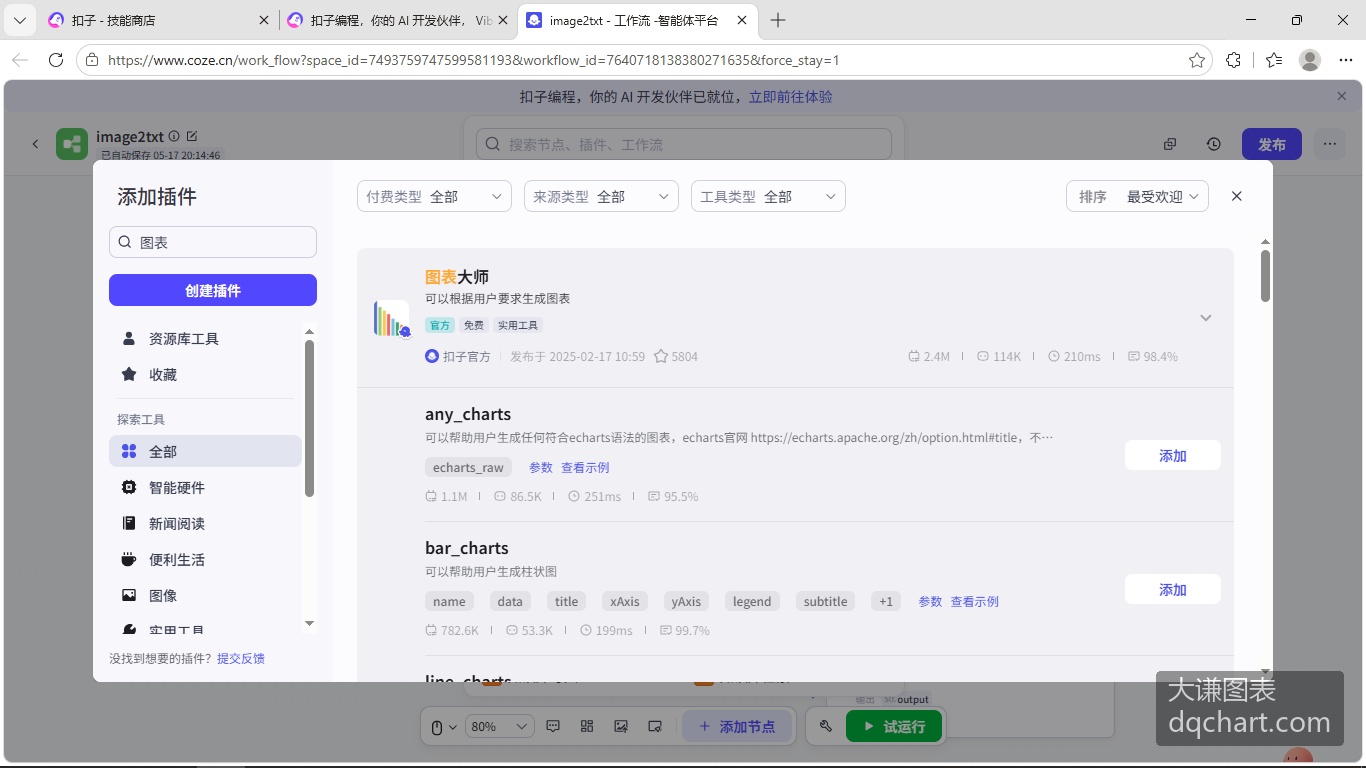Click the 图表大师 plugin chart icon
Viewport: 1366px width, 768px height.
391,318
